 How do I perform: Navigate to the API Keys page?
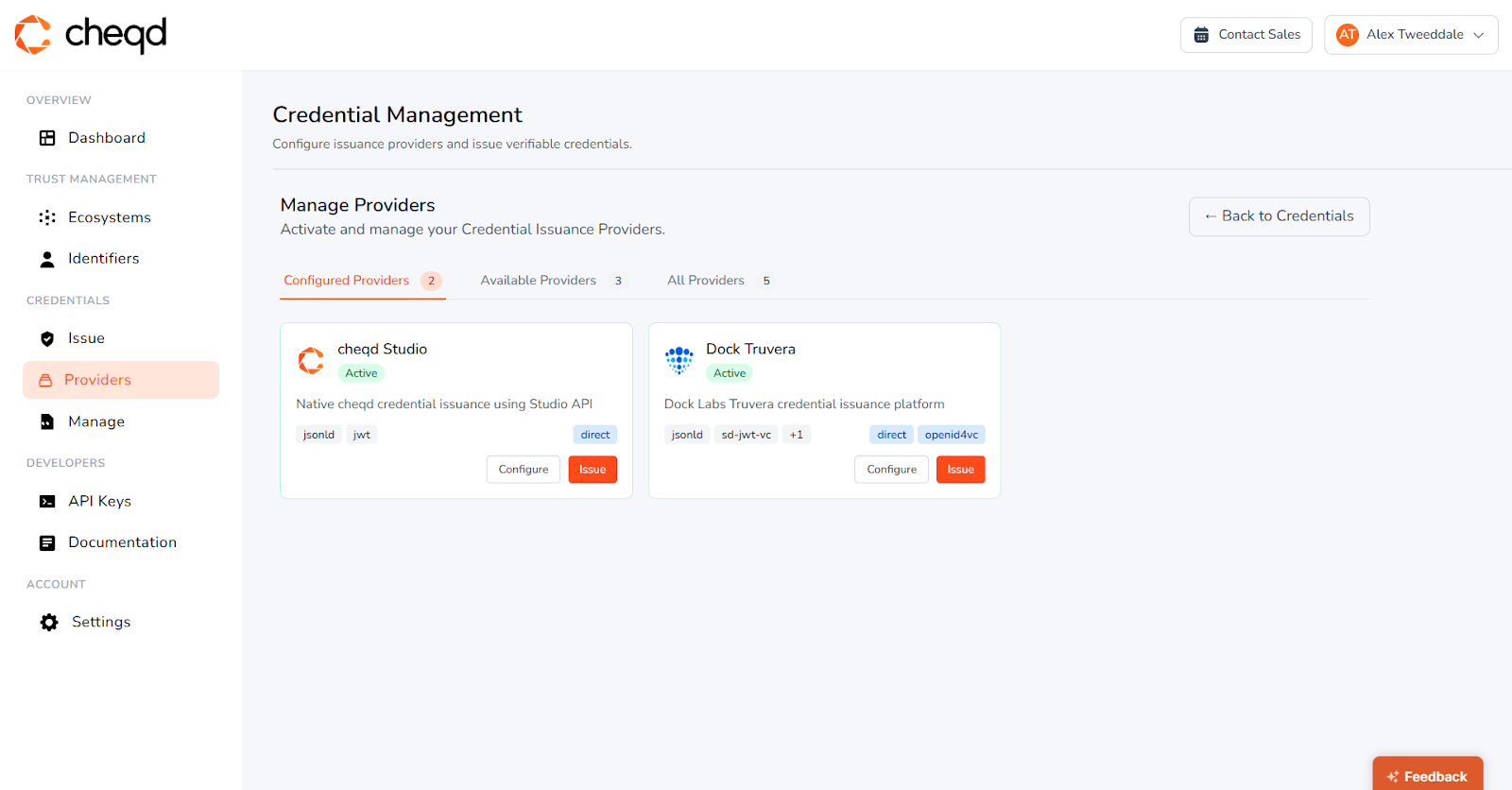point(99,501)
